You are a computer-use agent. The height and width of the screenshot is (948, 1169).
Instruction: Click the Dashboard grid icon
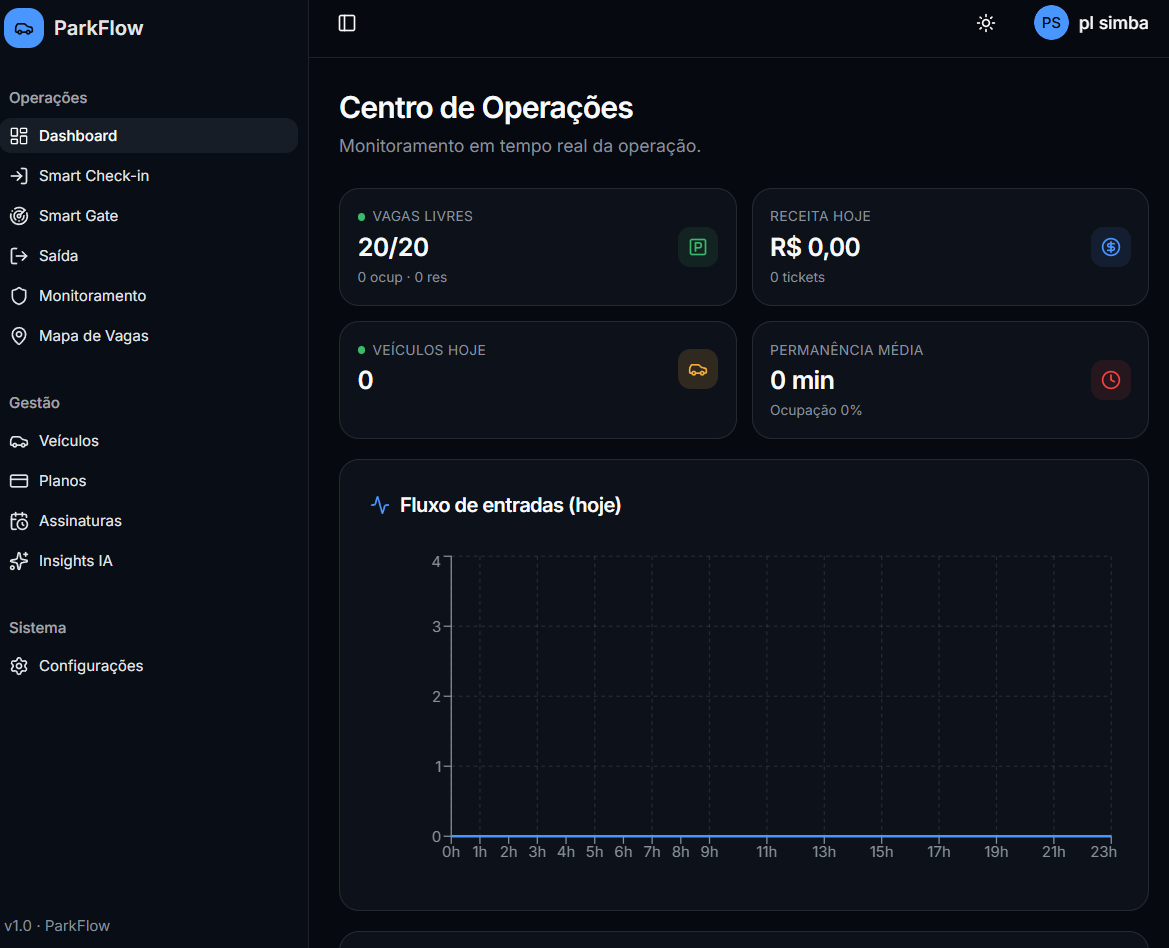click(19, 136)
